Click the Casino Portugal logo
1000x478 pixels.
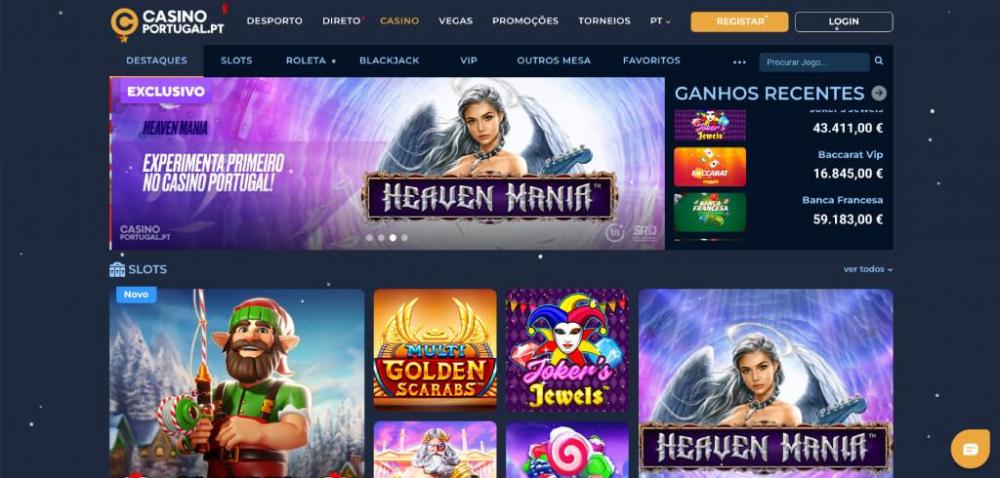click(x=168, y=22)
